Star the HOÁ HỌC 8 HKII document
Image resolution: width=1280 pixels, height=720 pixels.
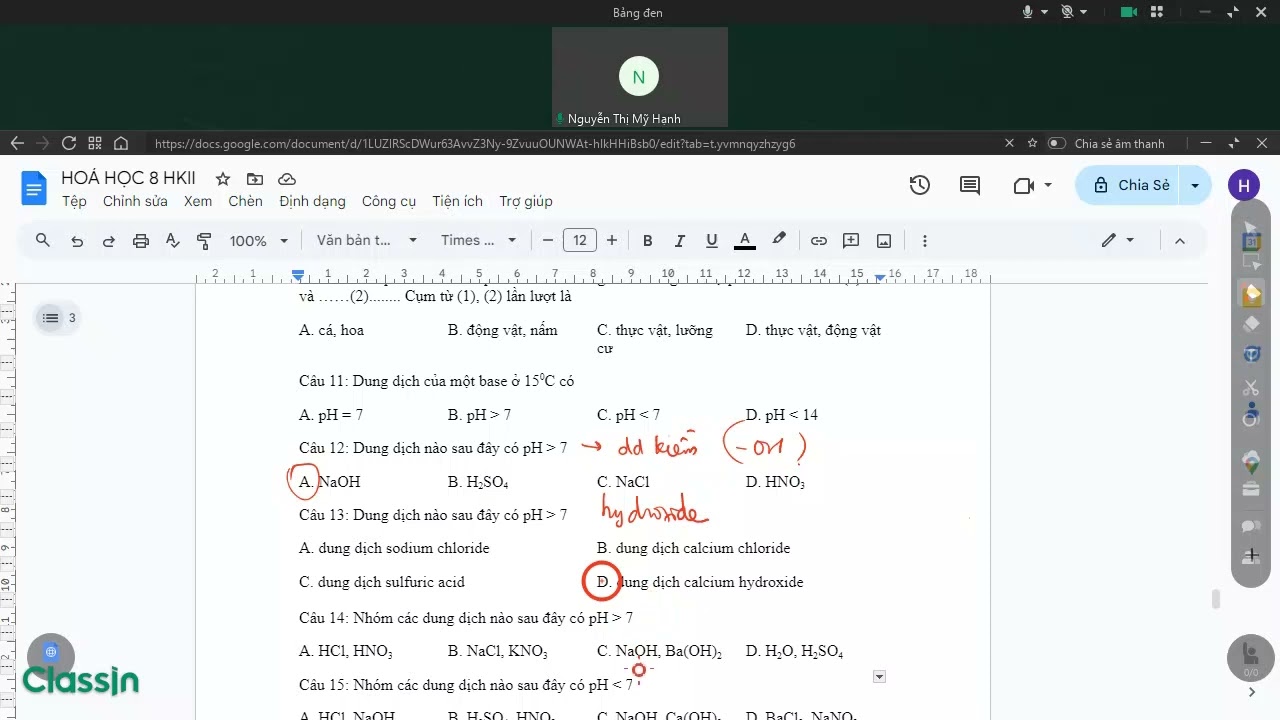click(x=223, y=179)
